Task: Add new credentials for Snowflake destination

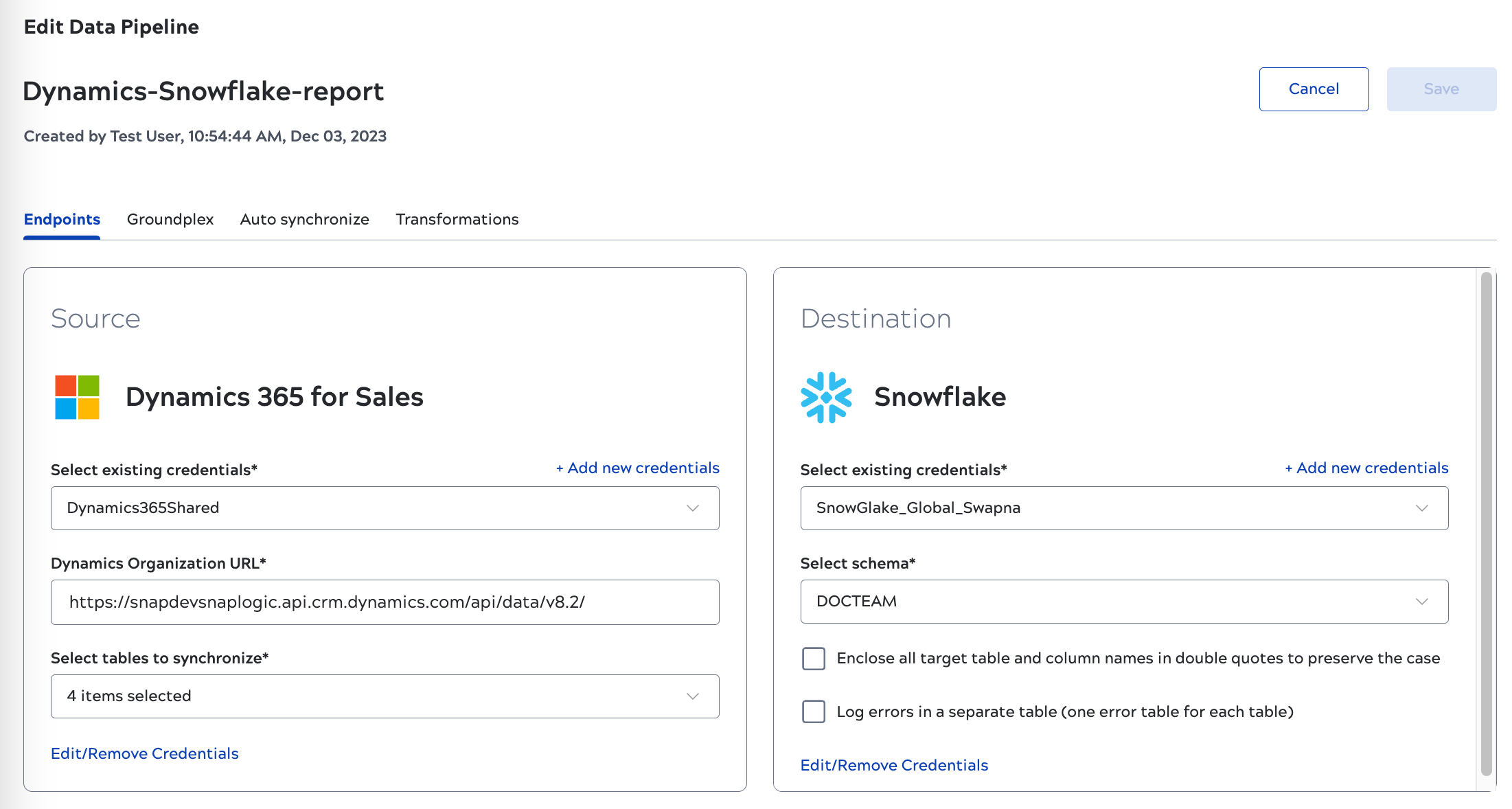Action: (x=1365, y=468)
